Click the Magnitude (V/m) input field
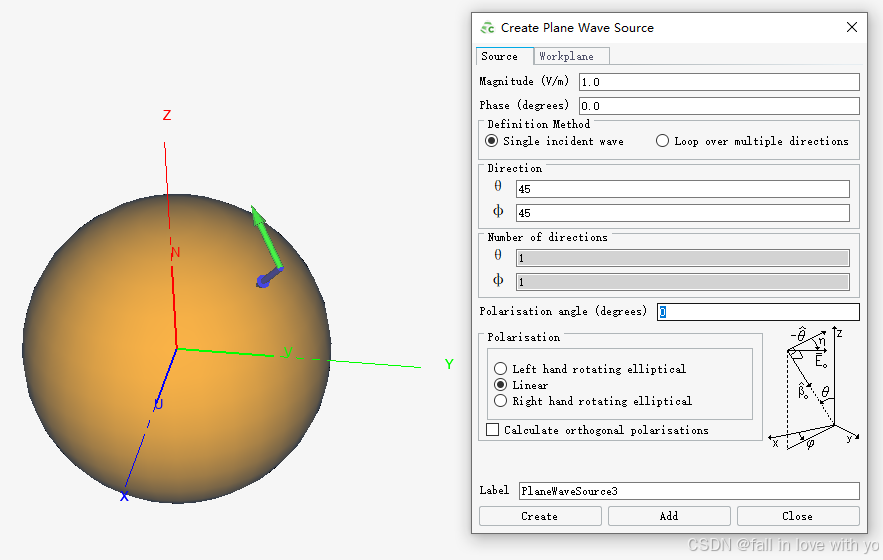This screenshot has height=560, width=883. click(719, 82)
